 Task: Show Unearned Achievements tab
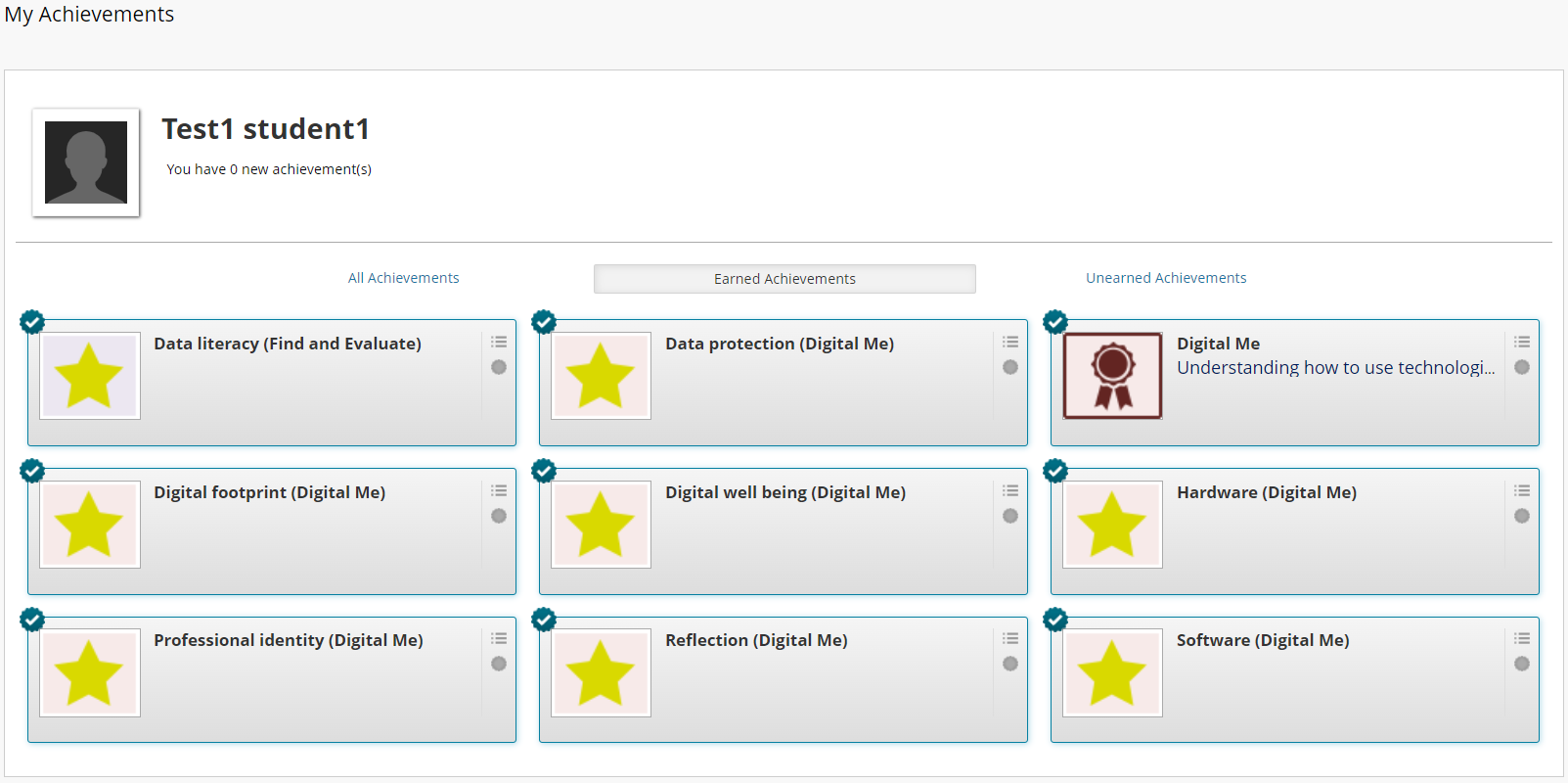(1166, 278)
